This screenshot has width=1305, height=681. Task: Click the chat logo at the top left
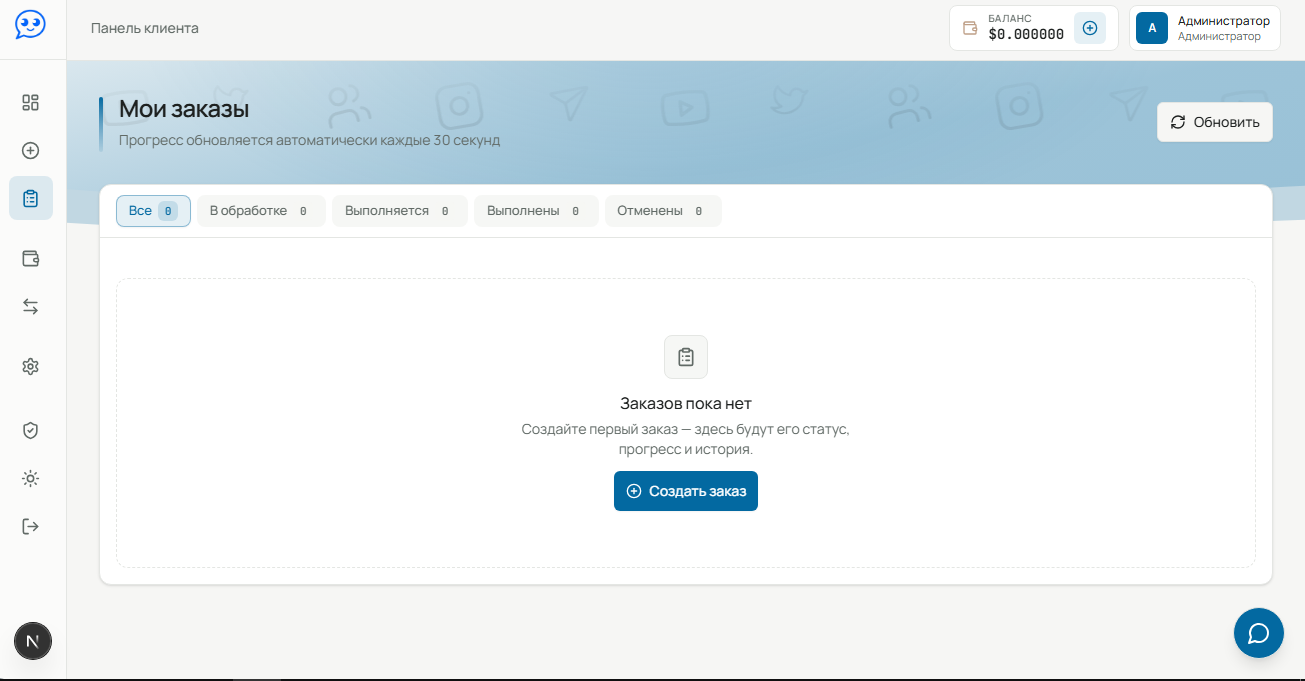pyautogui.click(x=30, y=25)
